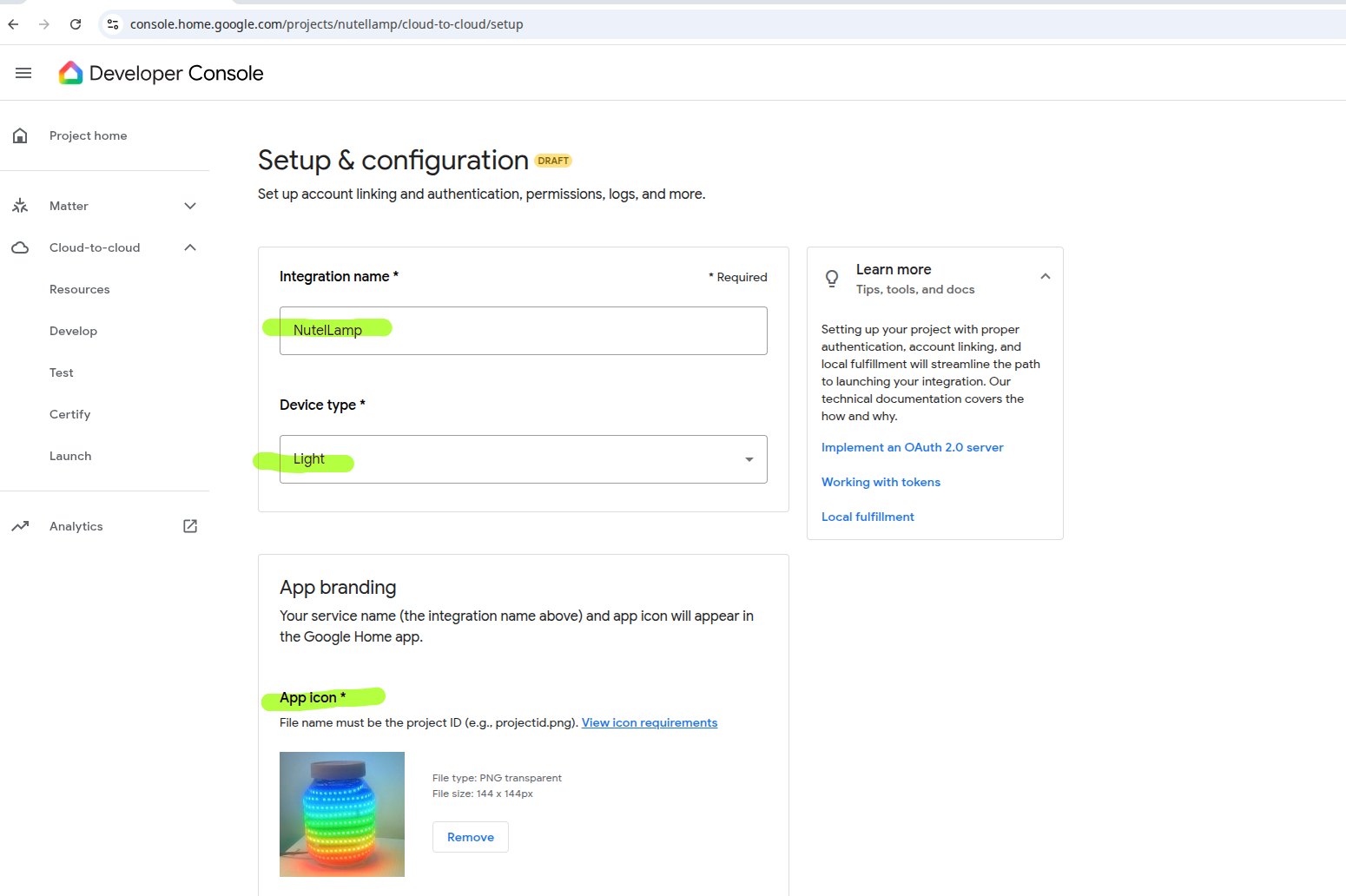Open the hamburger navigation menu
Screen dimensions: 1346x896
pyautogui.click(x=23, y=73)
